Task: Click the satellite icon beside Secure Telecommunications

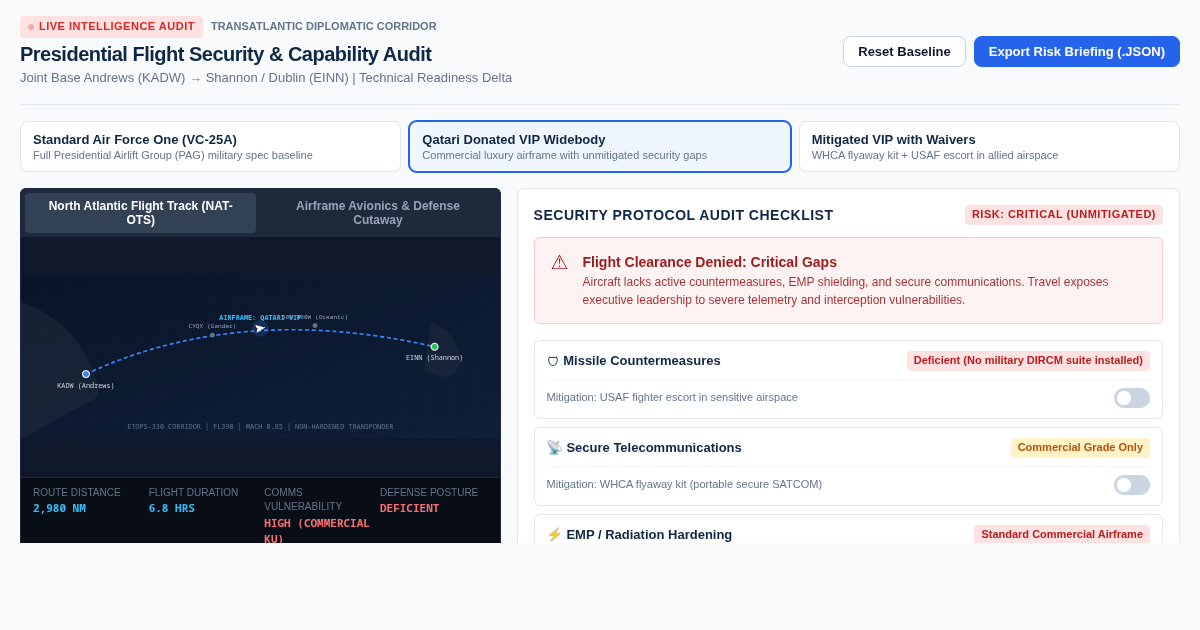Action: (x=554, y=448)
